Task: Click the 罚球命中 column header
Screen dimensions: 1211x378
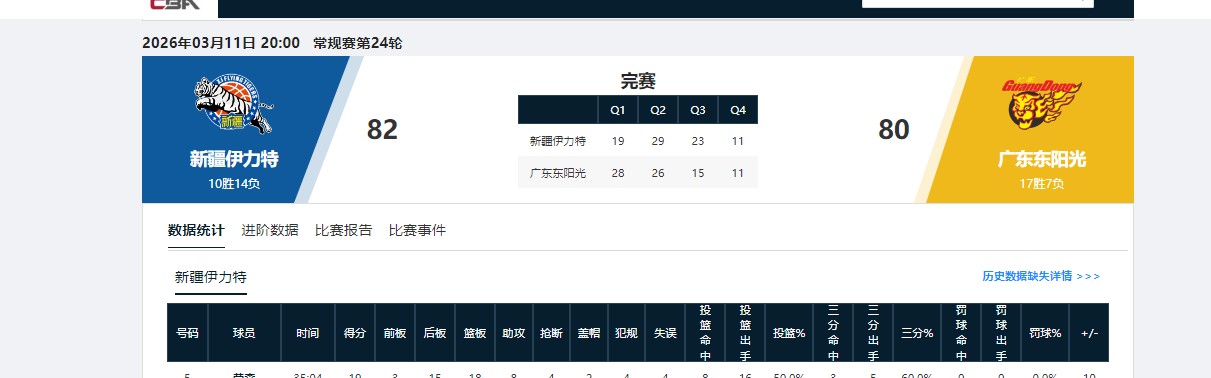Action: pyautogui.click(x=961, y=333)
